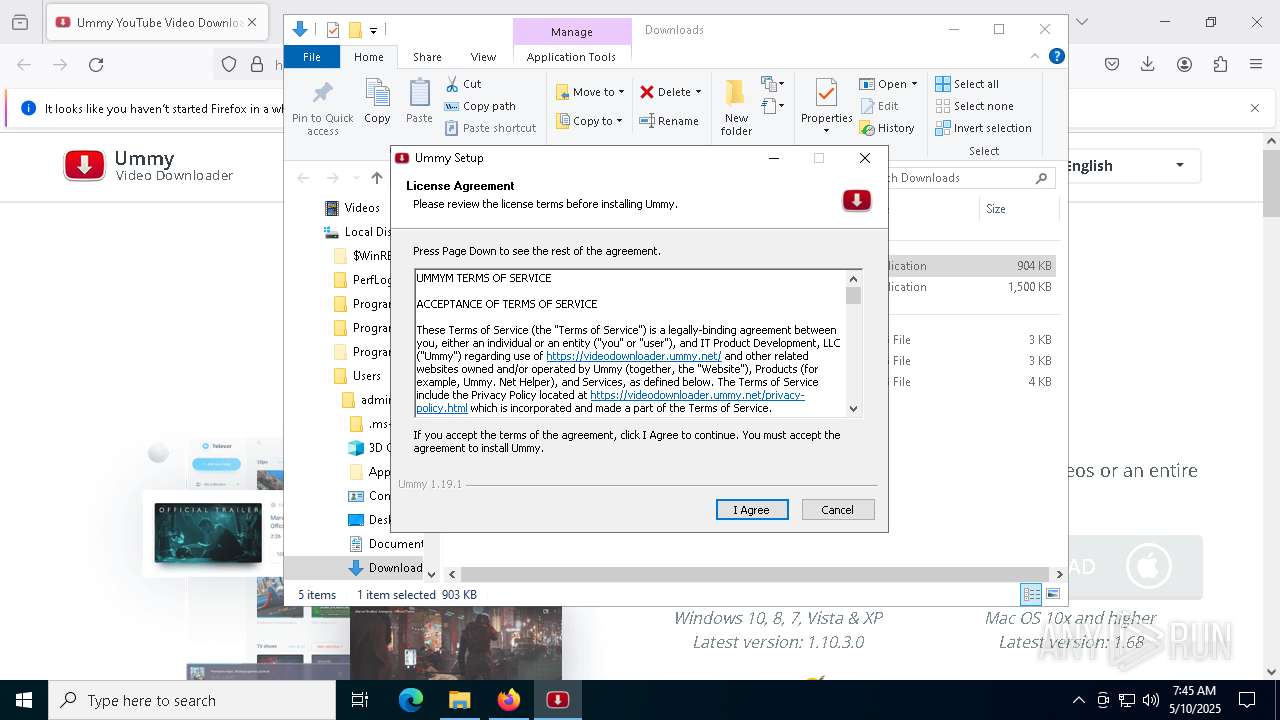Open the Firefox downloads panel
Image resolution: width=1280 pixels, height=720 pixels.
pos(1148,65)
